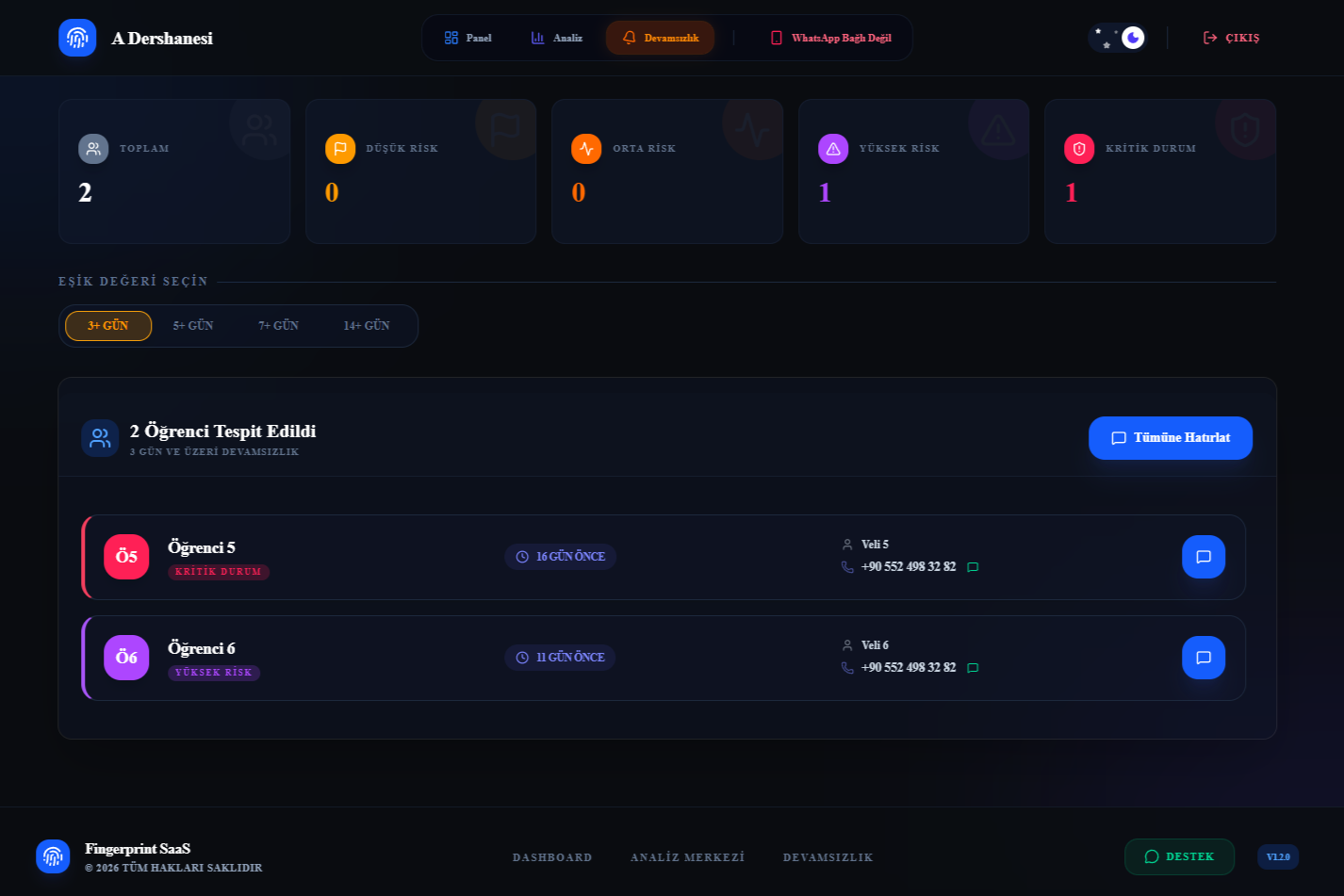The image size is (1344, 896).
Task: Click the message icon button for Öğrenci 5
Action: point(1203,557)
